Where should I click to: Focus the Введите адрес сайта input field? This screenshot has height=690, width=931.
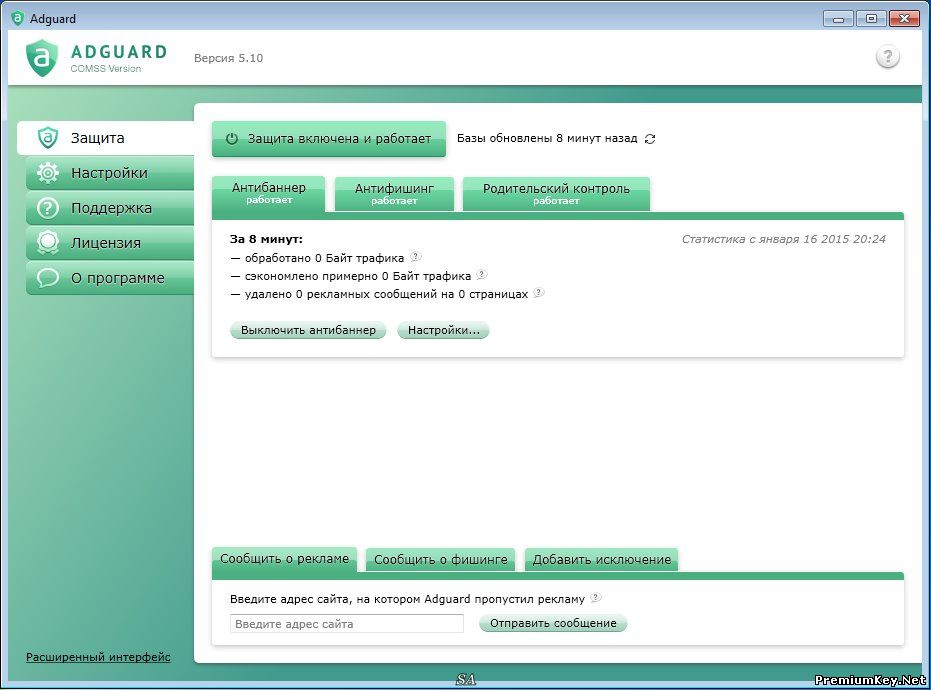(347, 623)
